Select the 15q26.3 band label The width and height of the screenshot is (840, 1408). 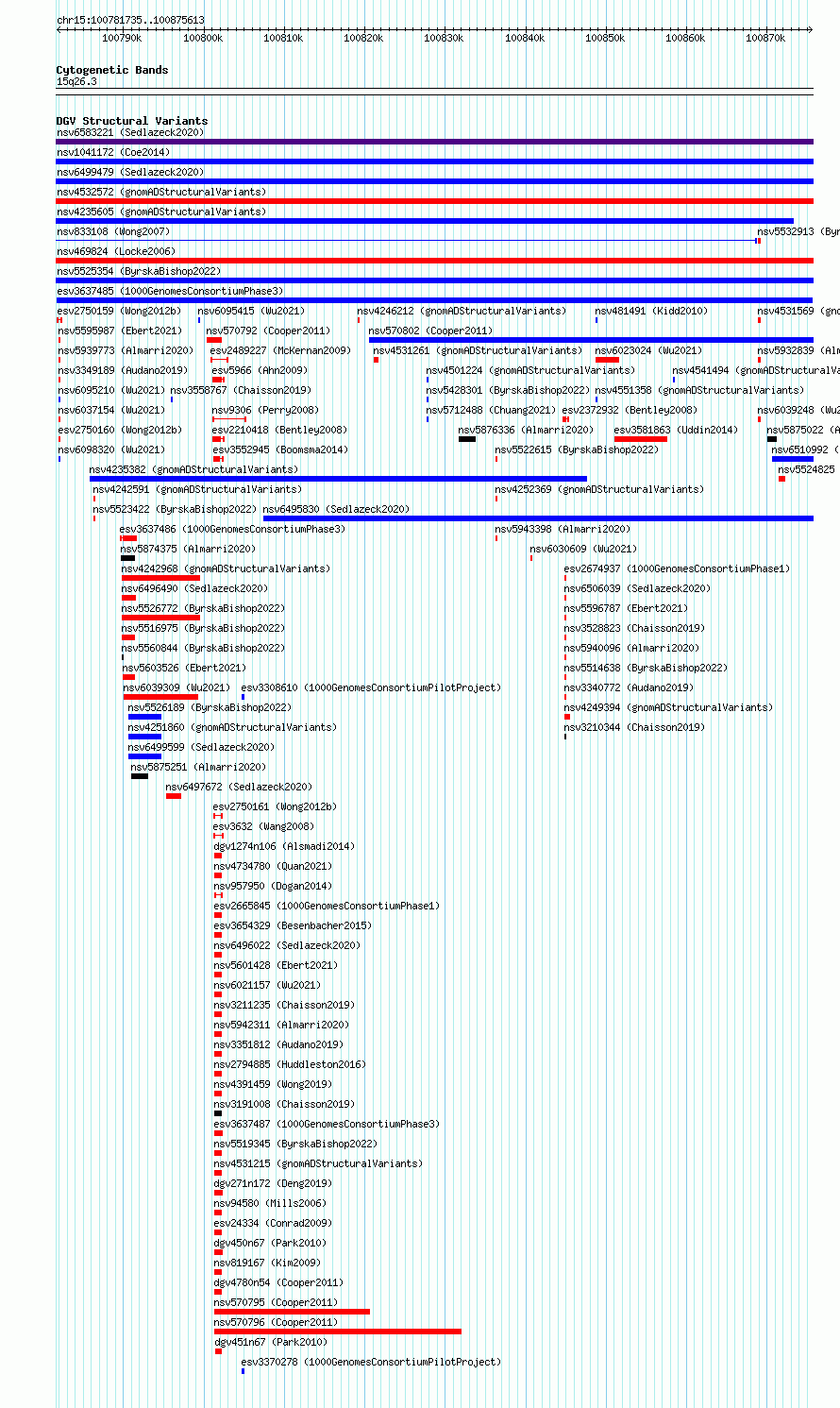[76, 81]
